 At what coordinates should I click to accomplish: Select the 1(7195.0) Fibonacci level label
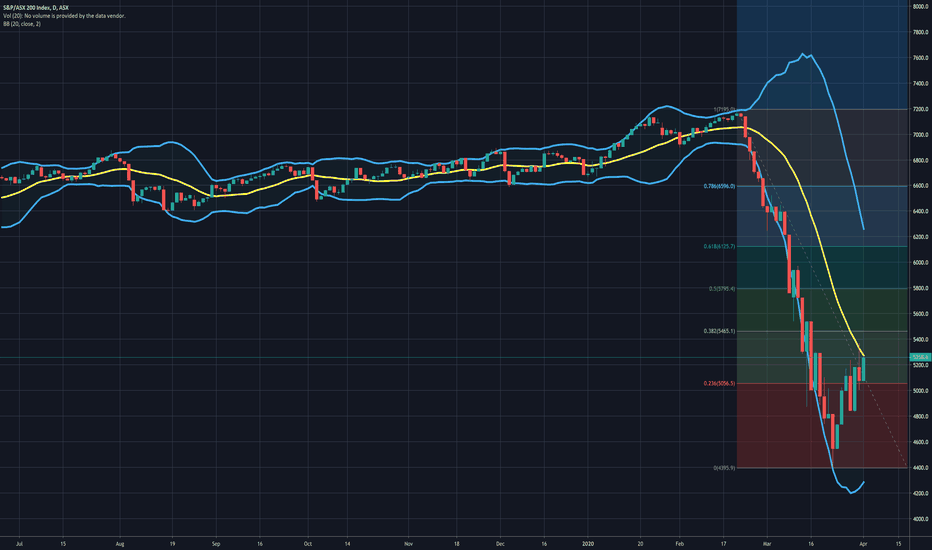pos(724,109)
